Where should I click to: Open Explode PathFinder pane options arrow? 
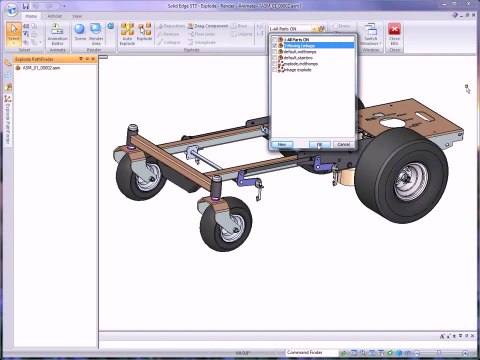coord(81,59)
